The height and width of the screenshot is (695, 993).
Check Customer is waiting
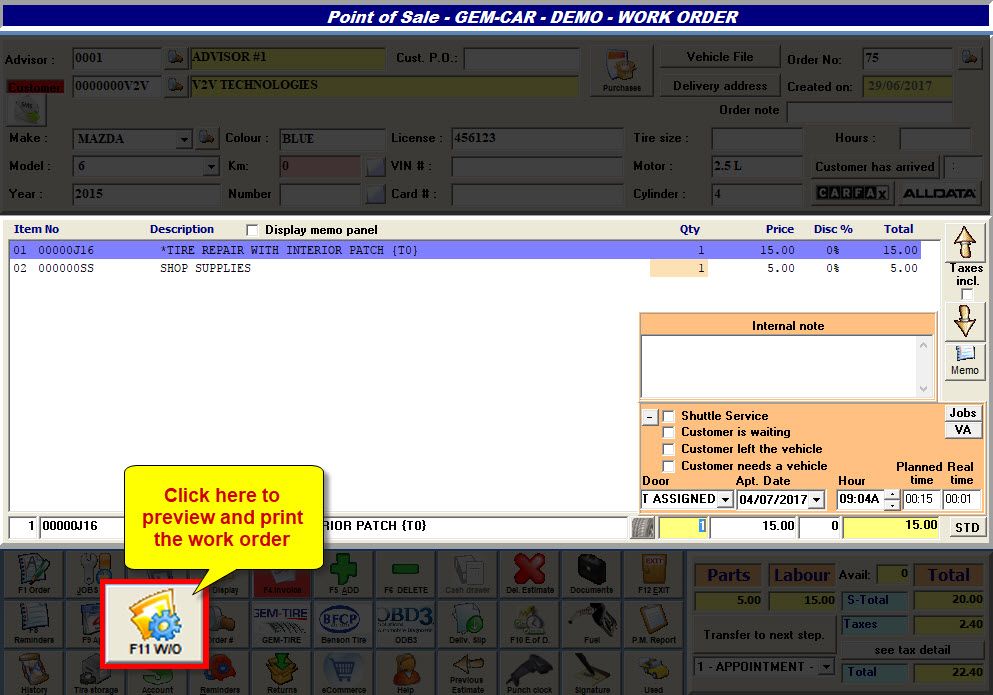668,433
